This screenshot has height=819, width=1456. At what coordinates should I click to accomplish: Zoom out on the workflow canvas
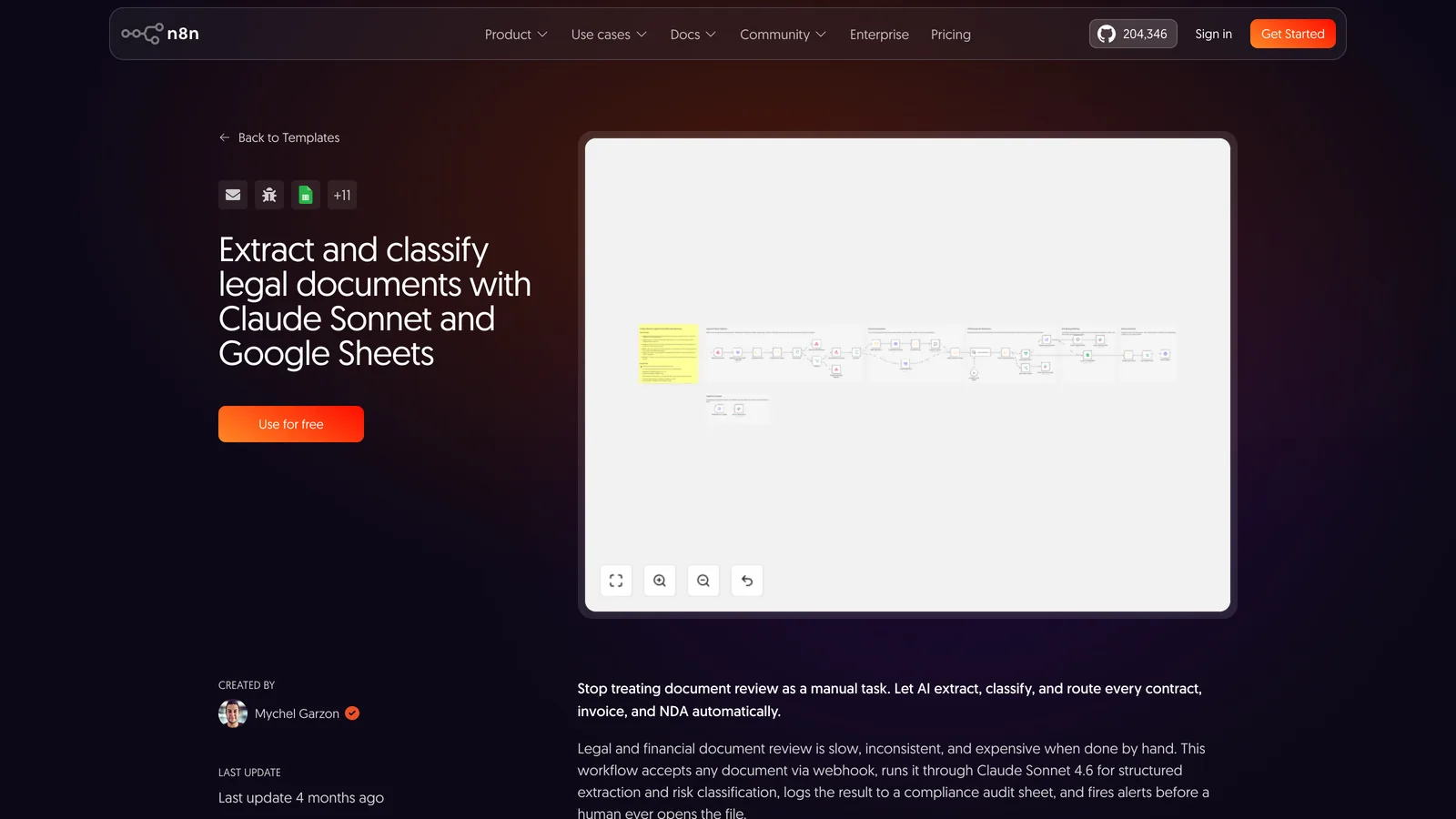(x=703, y=581)
